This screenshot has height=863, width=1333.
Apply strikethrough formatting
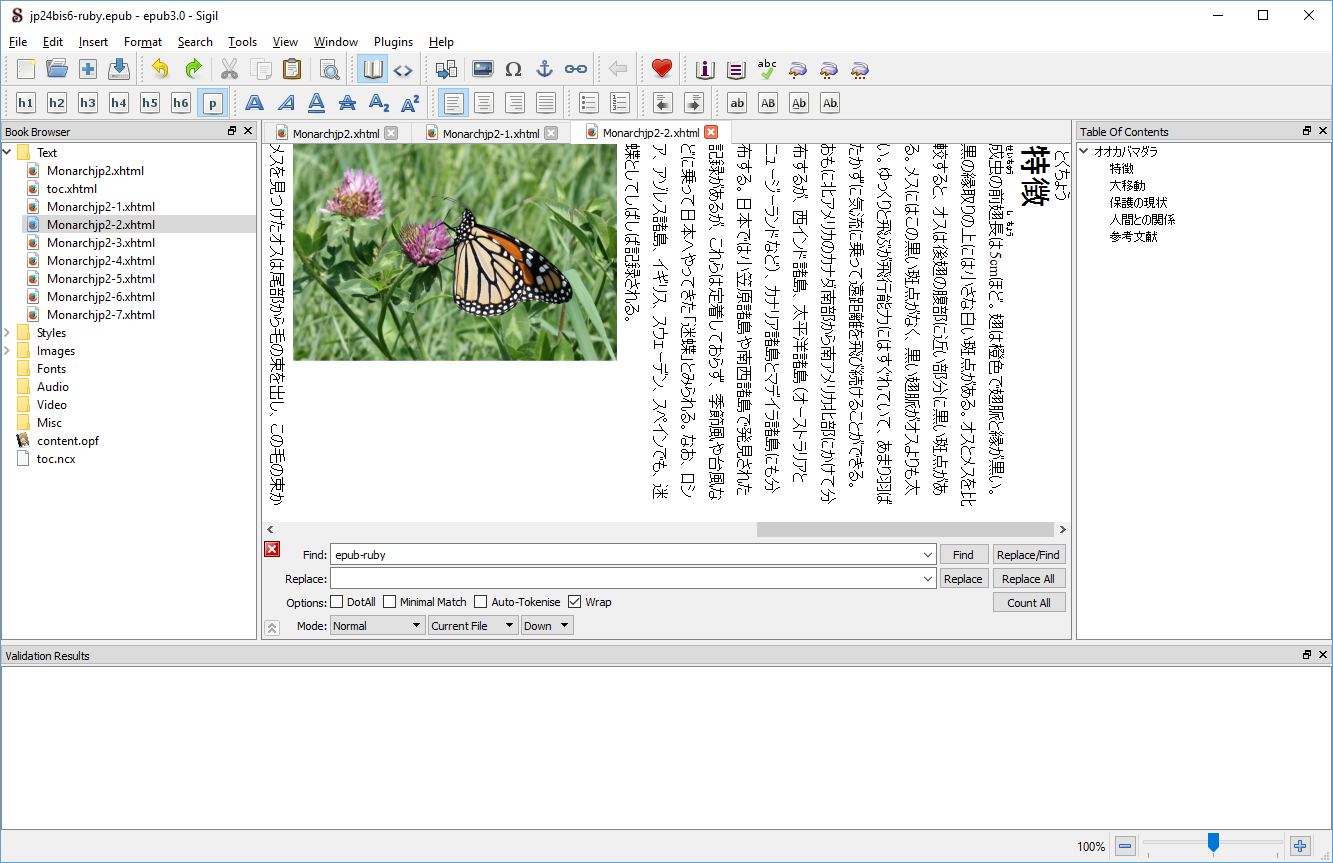[348, 102]
